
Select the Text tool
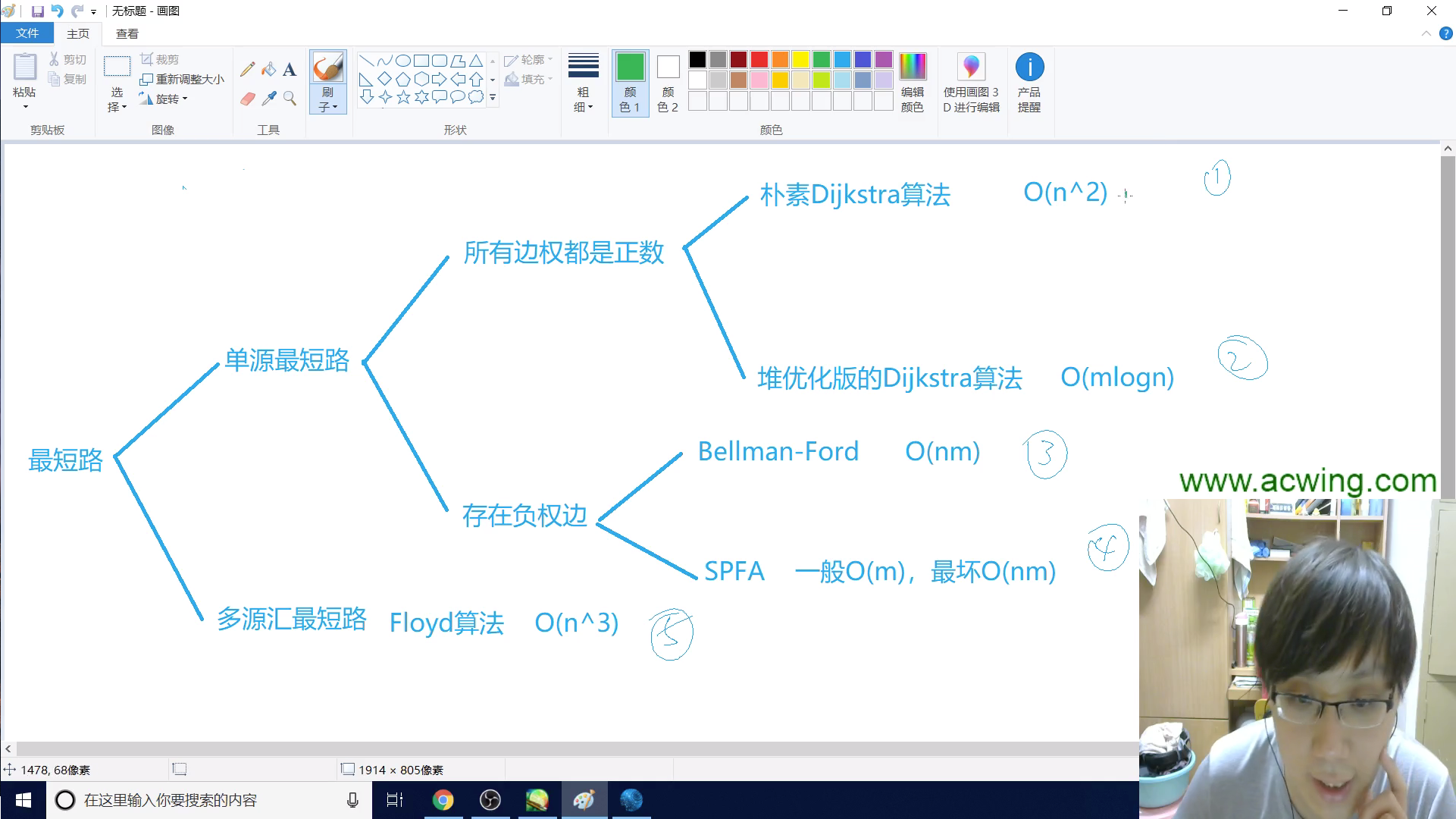coord(290,70)
